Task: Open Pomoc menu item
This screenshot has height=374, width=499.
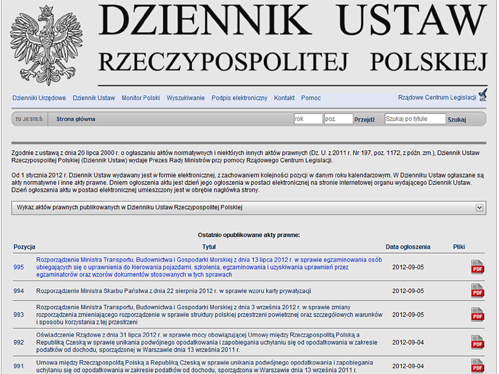Action: click(x=311, y=98)
